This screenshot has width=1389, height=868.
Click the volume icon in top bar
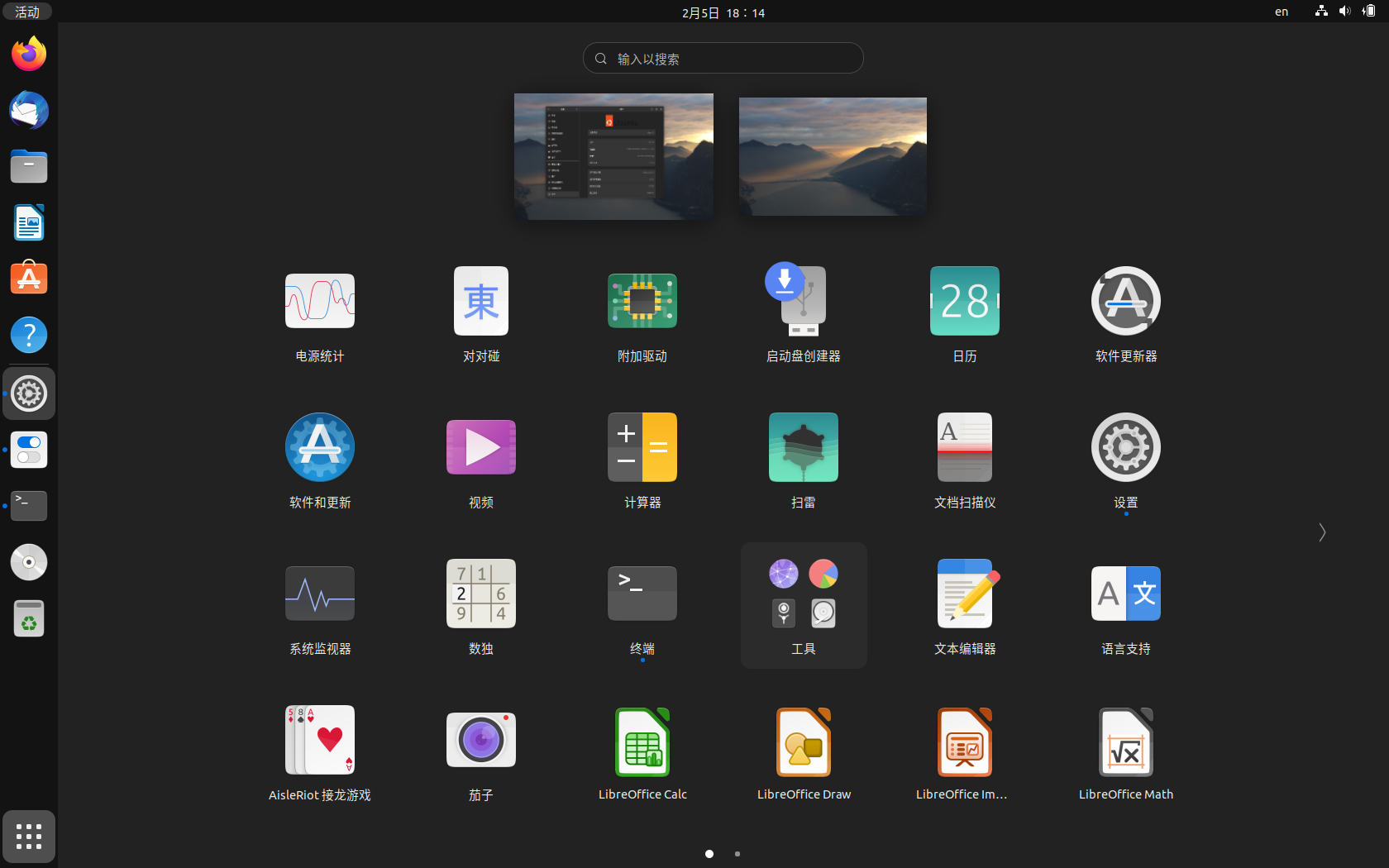(x=1345, y=12)
